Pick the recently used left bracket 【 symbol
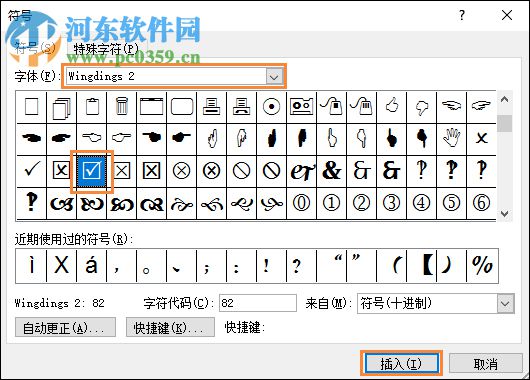This screenshot has height=380, width=530. point(421,266)
